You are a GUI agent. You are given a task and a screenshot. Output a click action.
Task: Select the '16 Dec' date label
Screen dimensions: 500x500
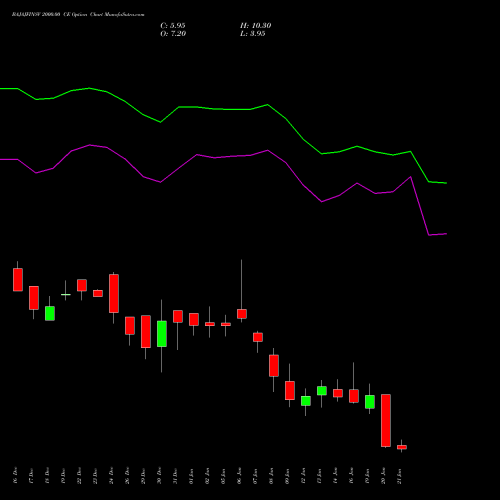pyautogui.click(x=15, y=475)
